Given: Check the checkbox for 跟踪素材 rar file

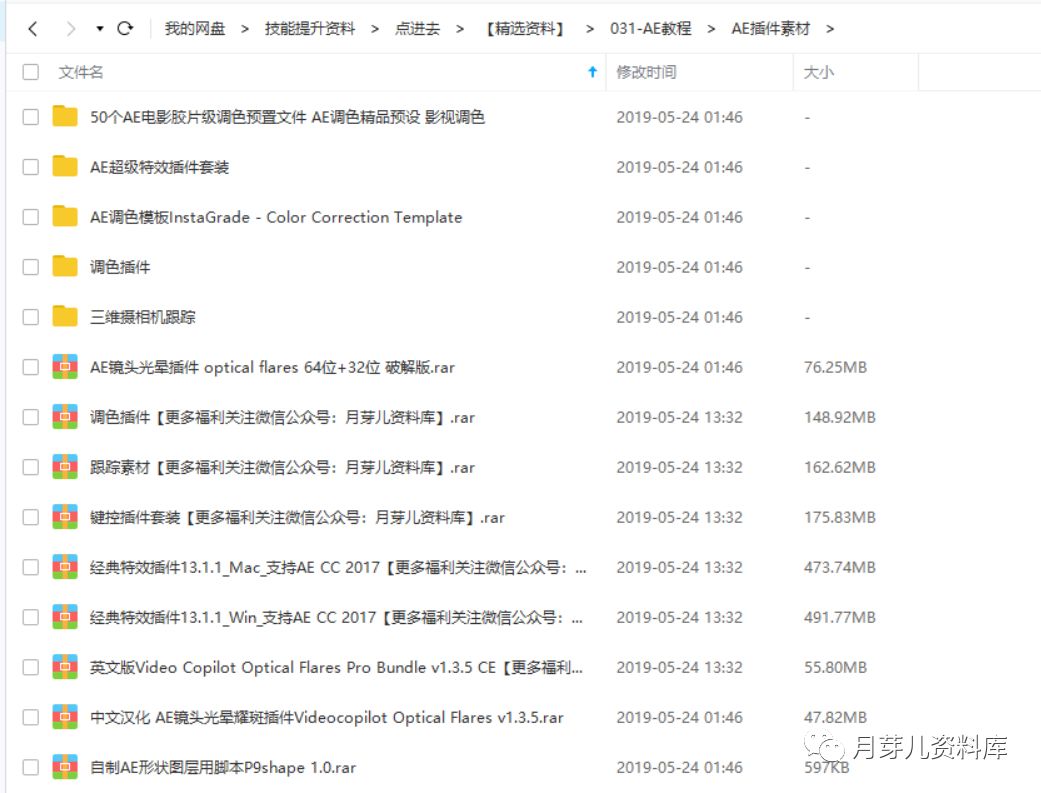Looking at the screenshot, I should (x=29, y=467).
